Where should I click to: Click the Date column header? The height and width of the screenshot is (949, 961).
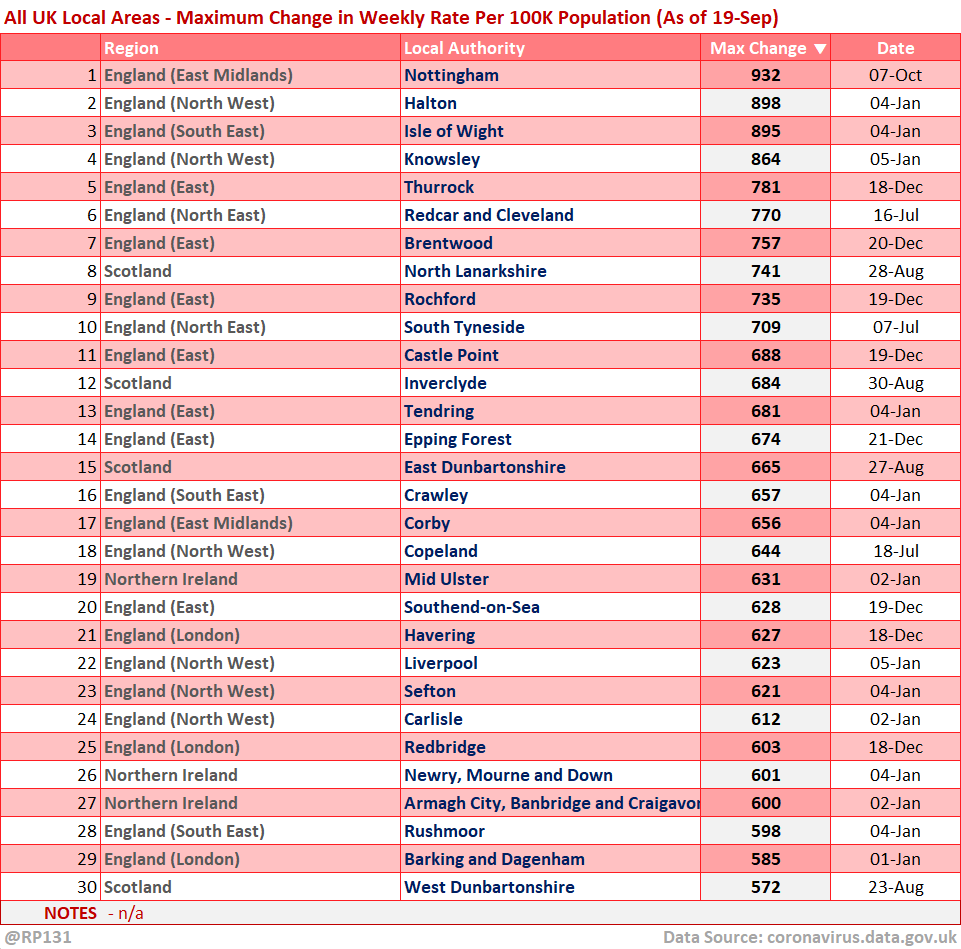895,48
